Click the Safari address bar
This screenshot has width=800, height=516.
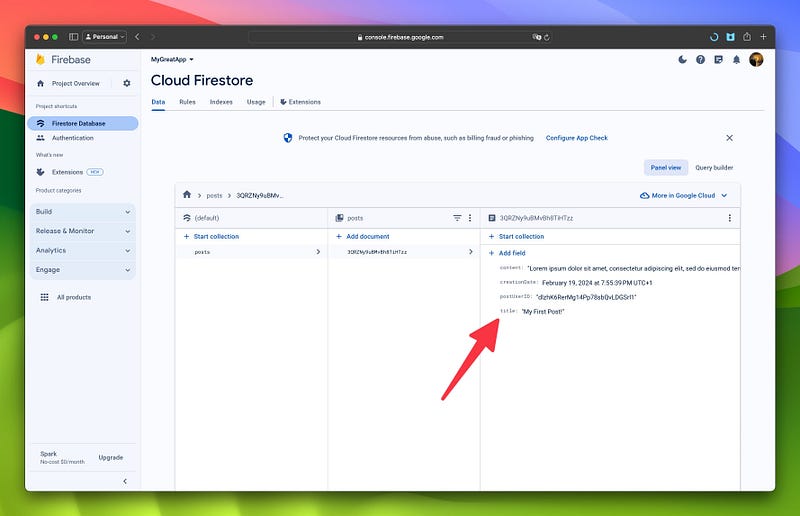(401, 37)
